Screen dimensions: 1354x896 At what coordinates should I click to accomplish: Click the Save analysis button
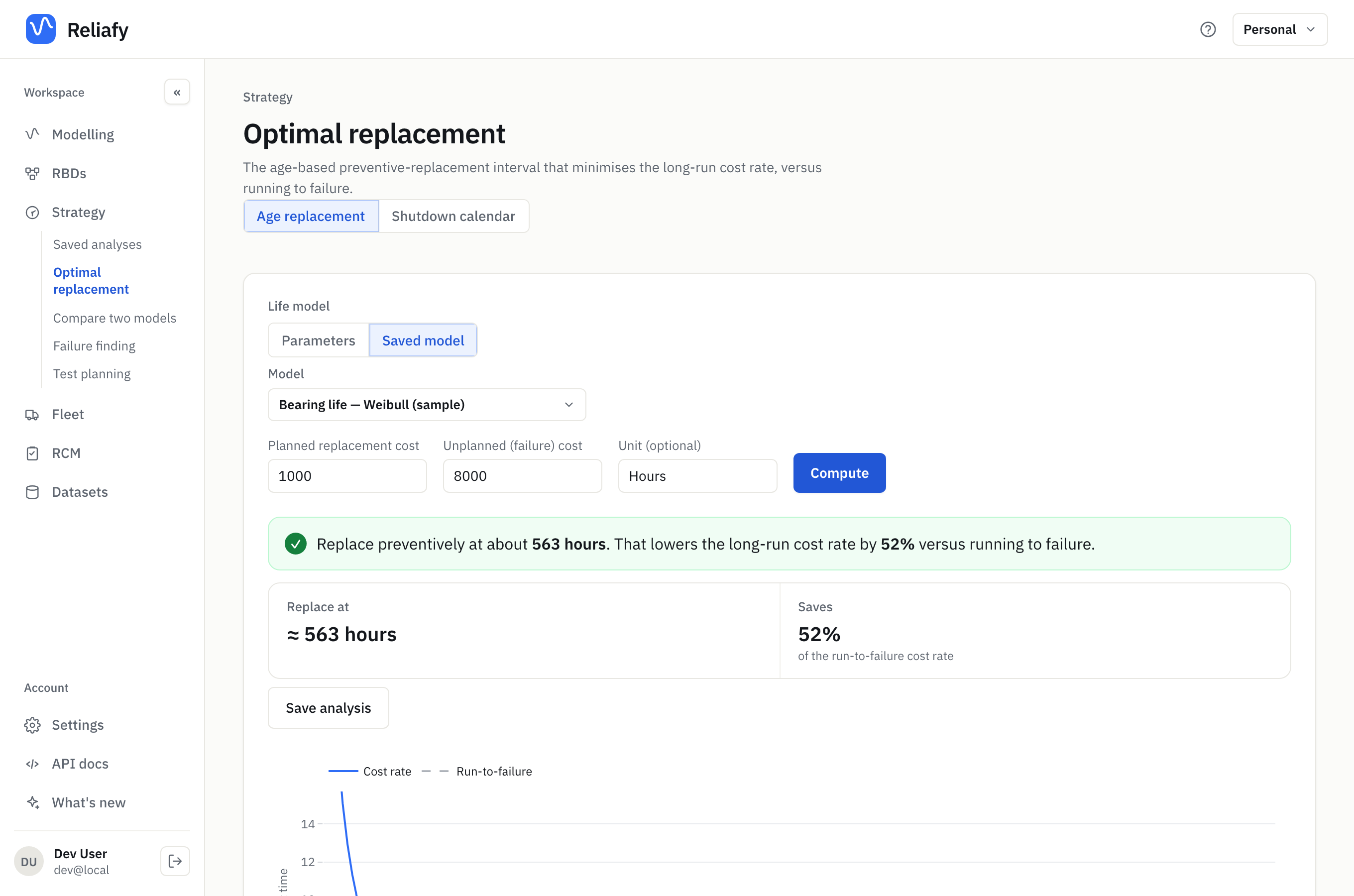(329, 707)
